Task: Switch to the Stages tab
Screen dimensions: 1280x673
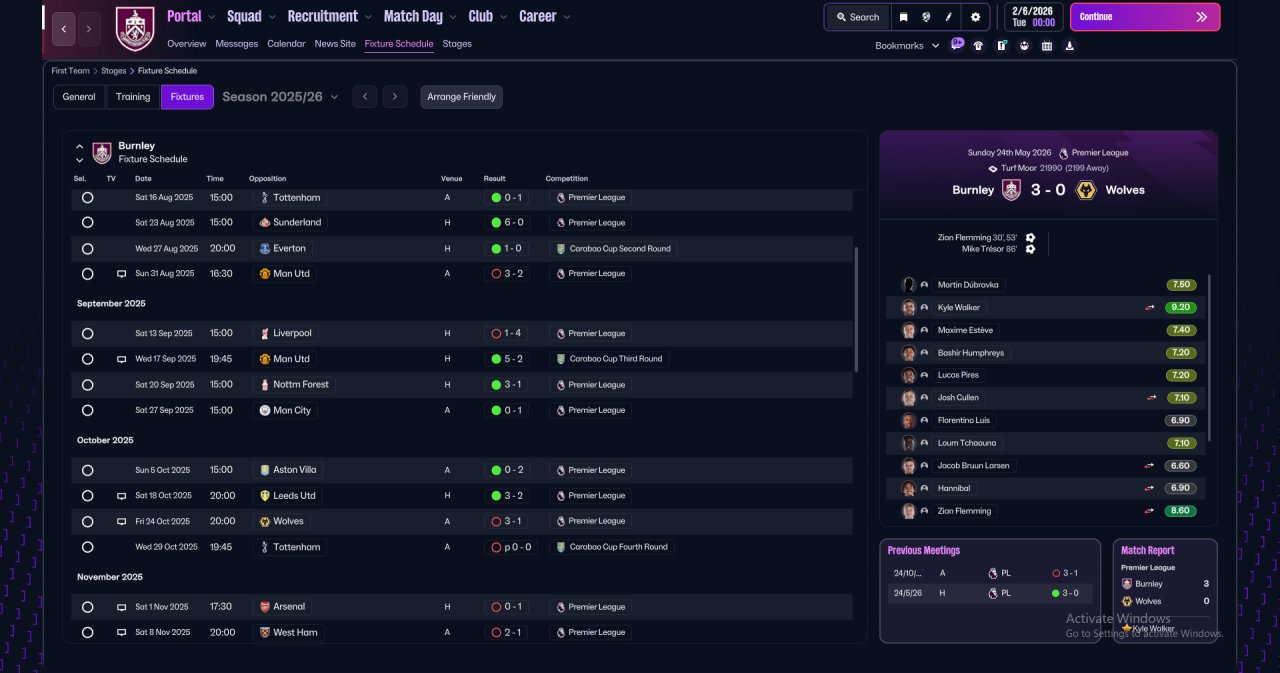Action: pos(457,44)
